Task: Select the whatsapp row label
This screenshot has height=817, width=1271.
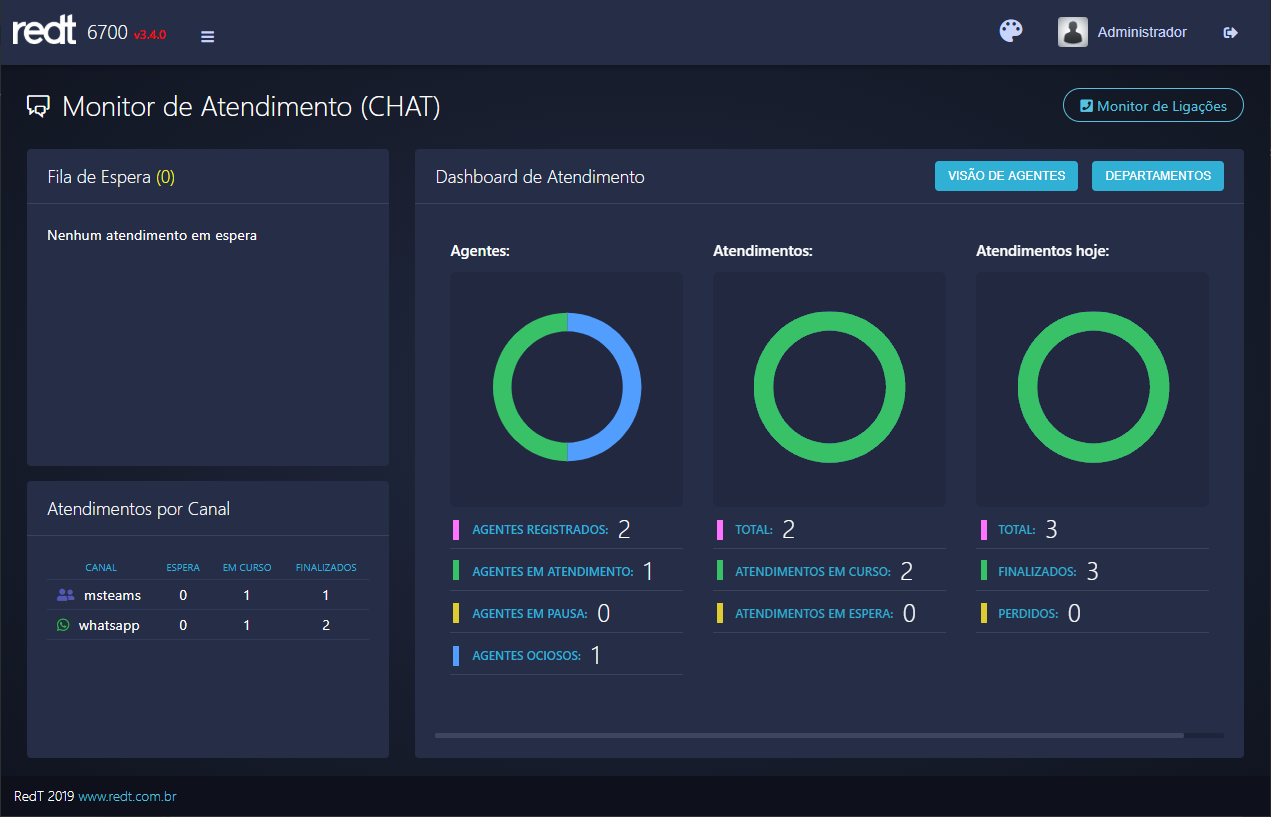Action: (x=110, y=625)
